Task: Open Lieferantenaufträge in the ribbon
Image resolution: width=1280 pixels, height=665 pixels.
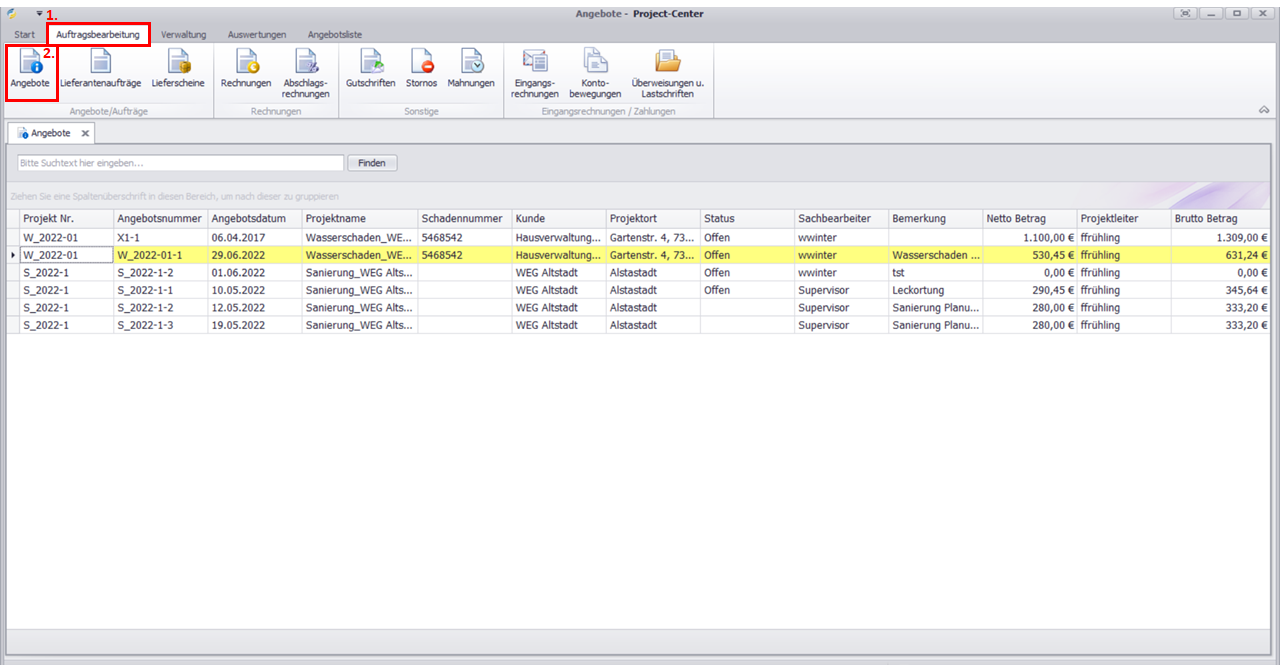Action: (x=100, y=70)
